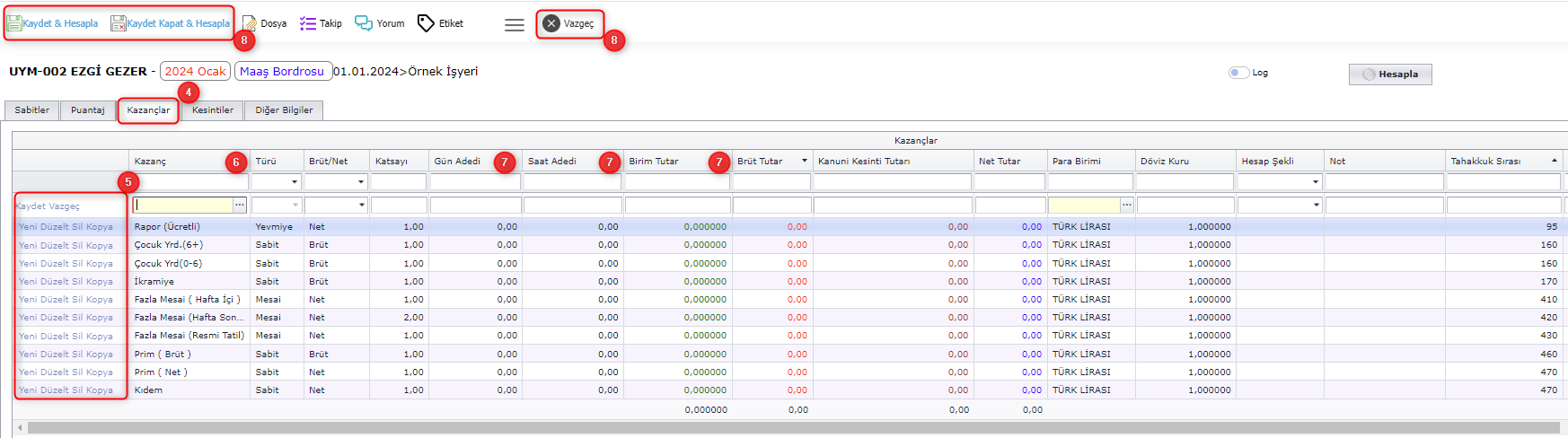Viewport: 1568px width, 438px height.
Task: Open the Türü dropdown in the edit row
Action: (x=294, y=206)
